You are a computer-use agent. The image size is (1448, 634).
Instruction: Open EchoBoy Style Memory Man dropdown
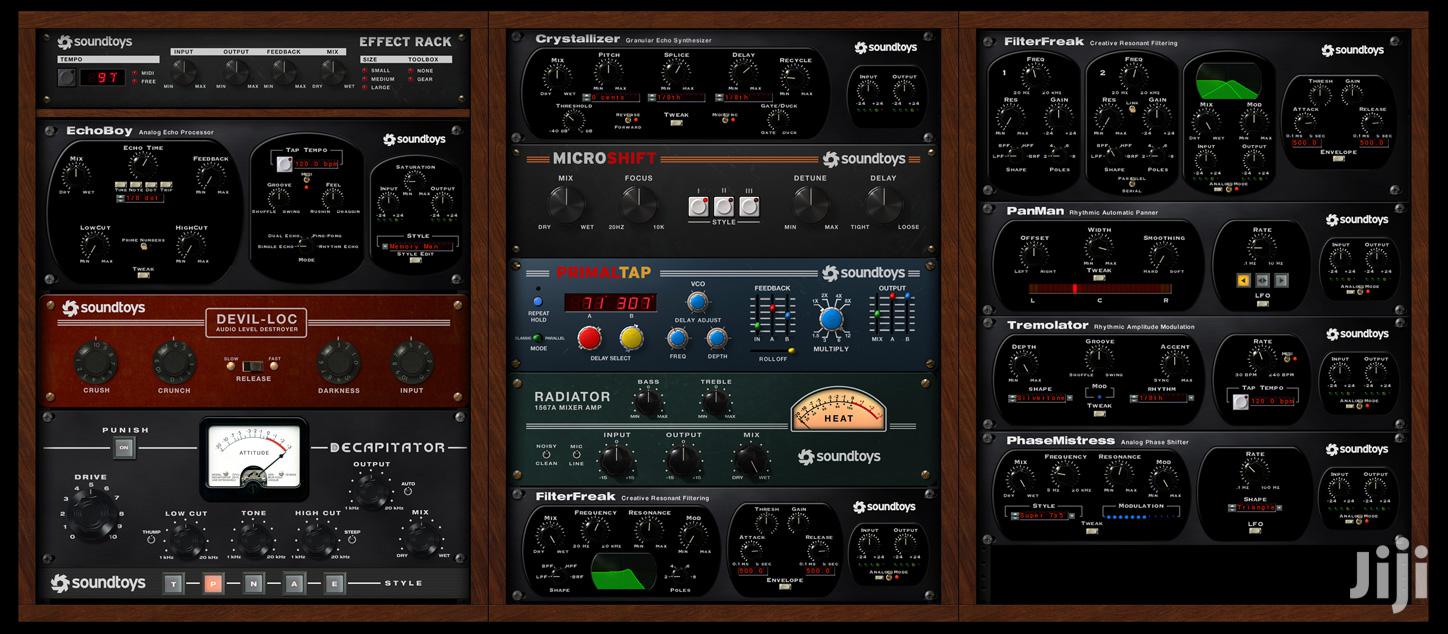(x=419, y=246)
